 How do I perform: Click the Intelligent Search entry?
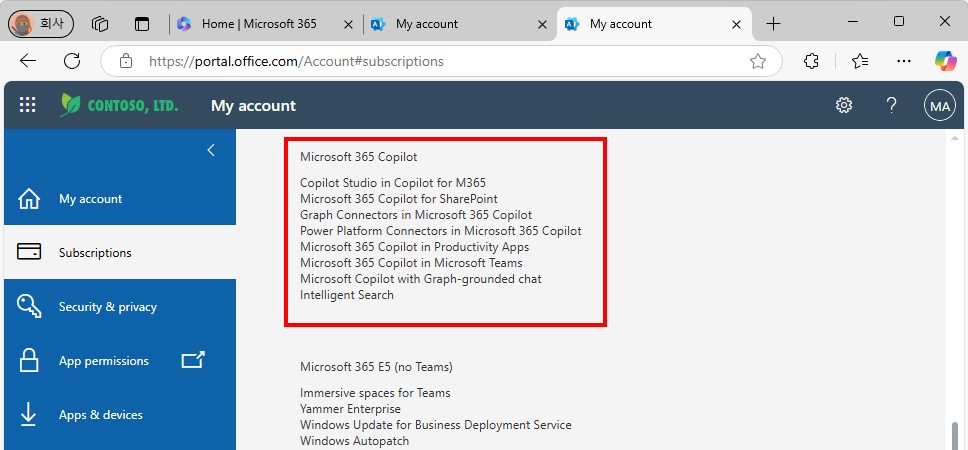(347, 295)
